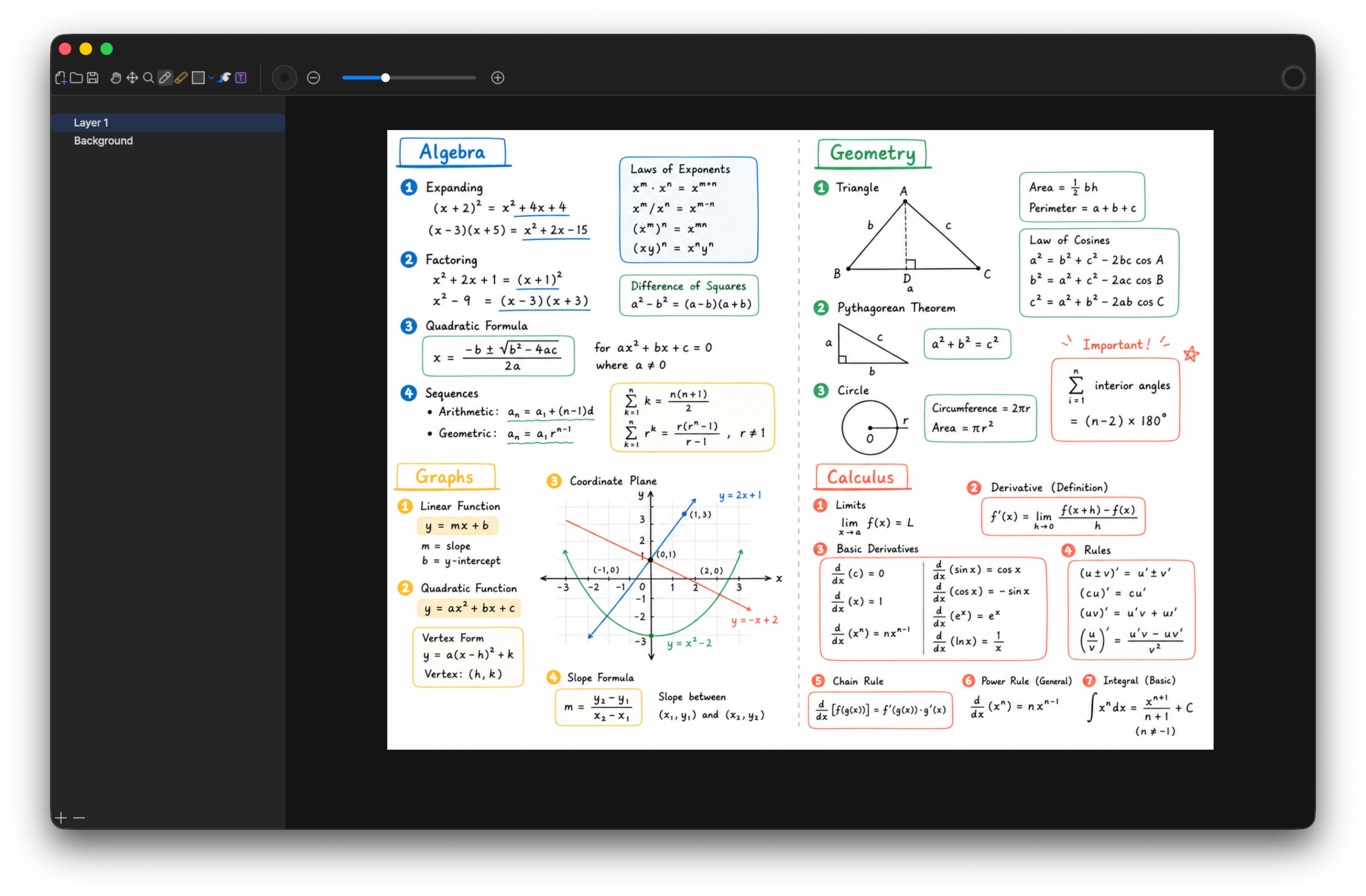Viewport: 1366px width, 896px height.
Task: Select the Hand pan tool
Action: 116,78
